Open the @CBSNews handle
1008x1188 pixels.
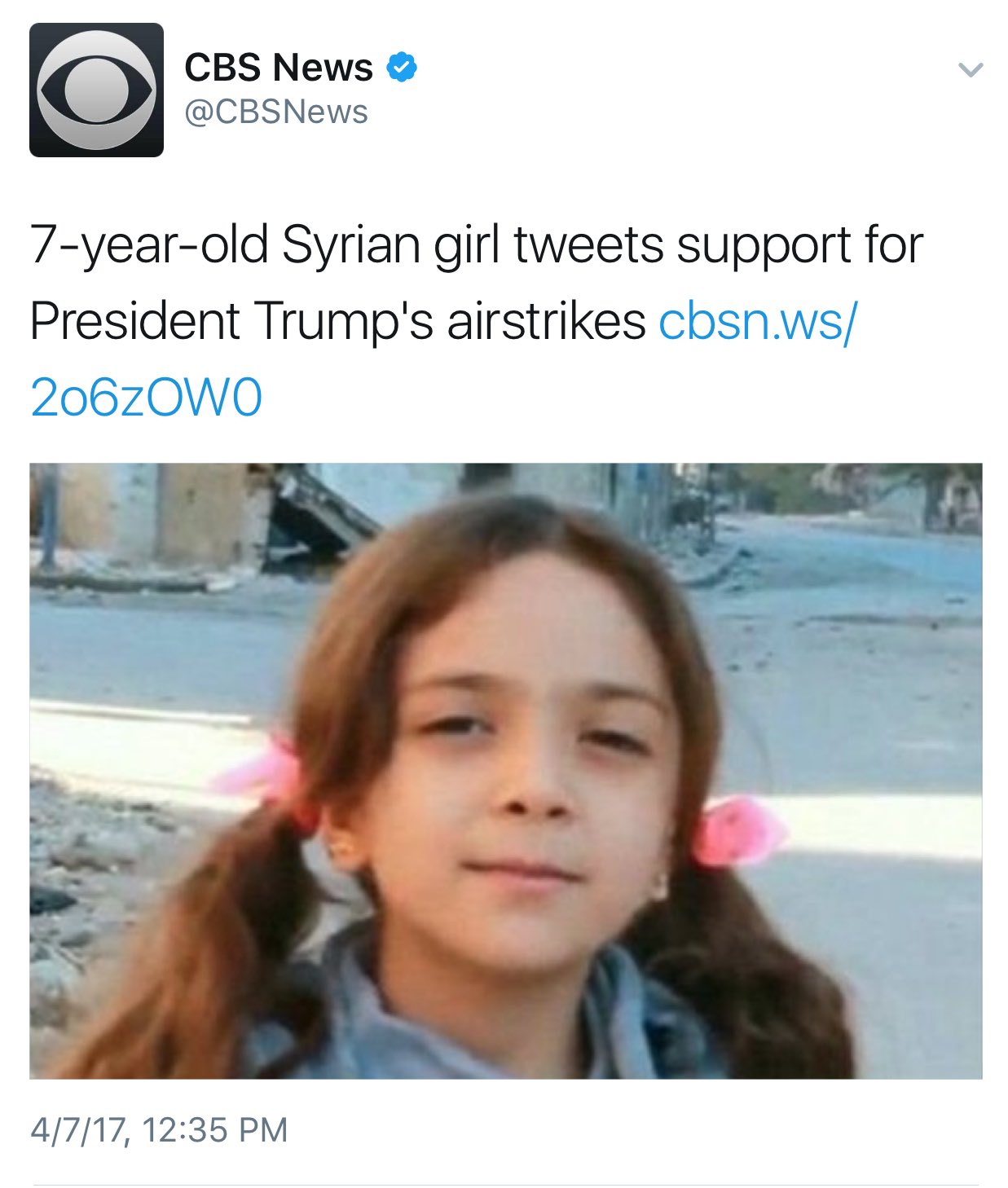coord(276,112)
